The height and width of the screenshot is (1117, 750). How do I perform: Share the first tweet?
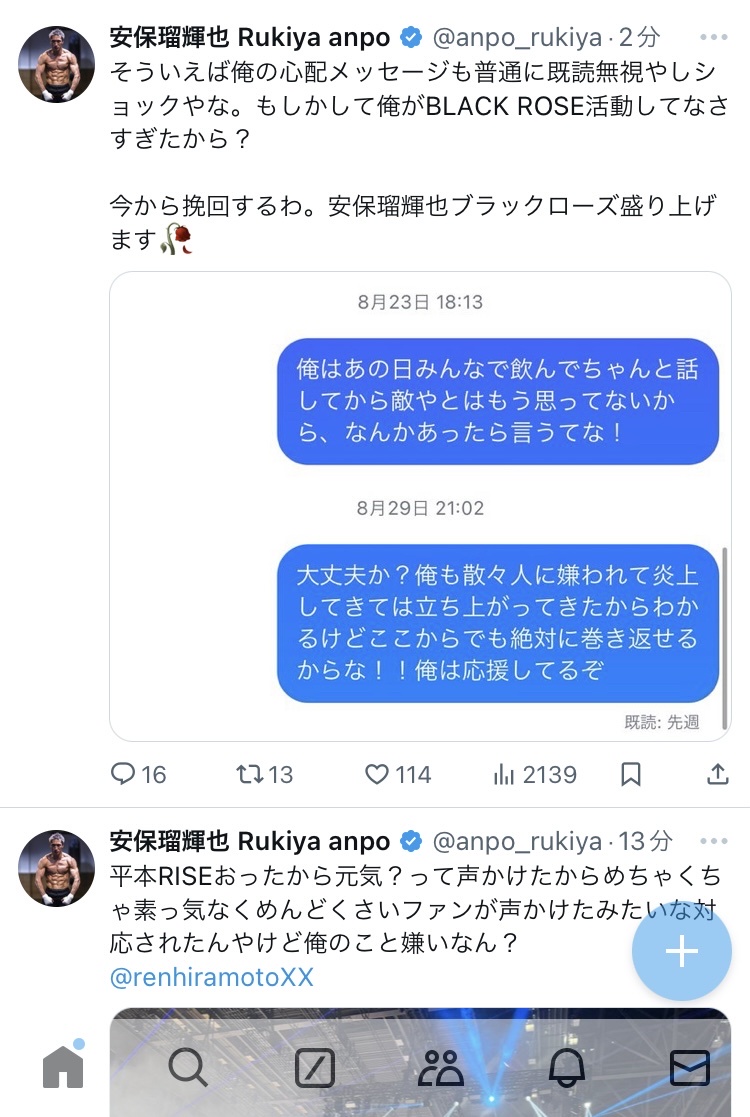pyautogui.click(x=717, y=774)
